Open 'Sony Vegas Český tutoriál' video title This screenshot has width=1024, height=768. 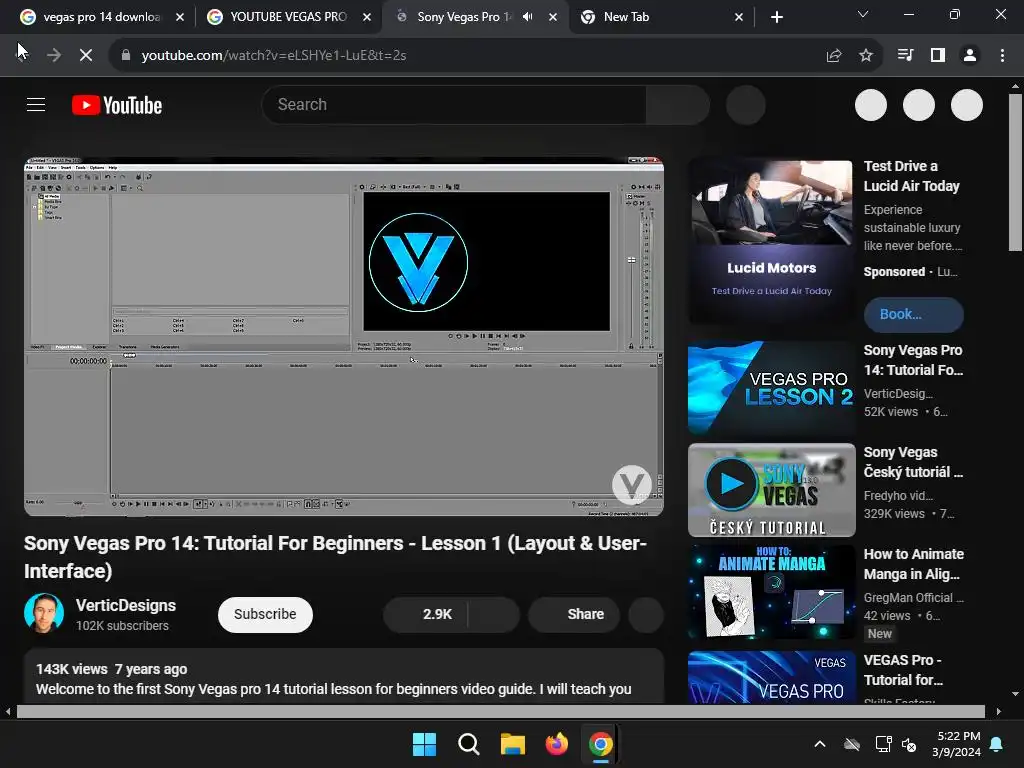pyautogui.click(x=913, y=462)
